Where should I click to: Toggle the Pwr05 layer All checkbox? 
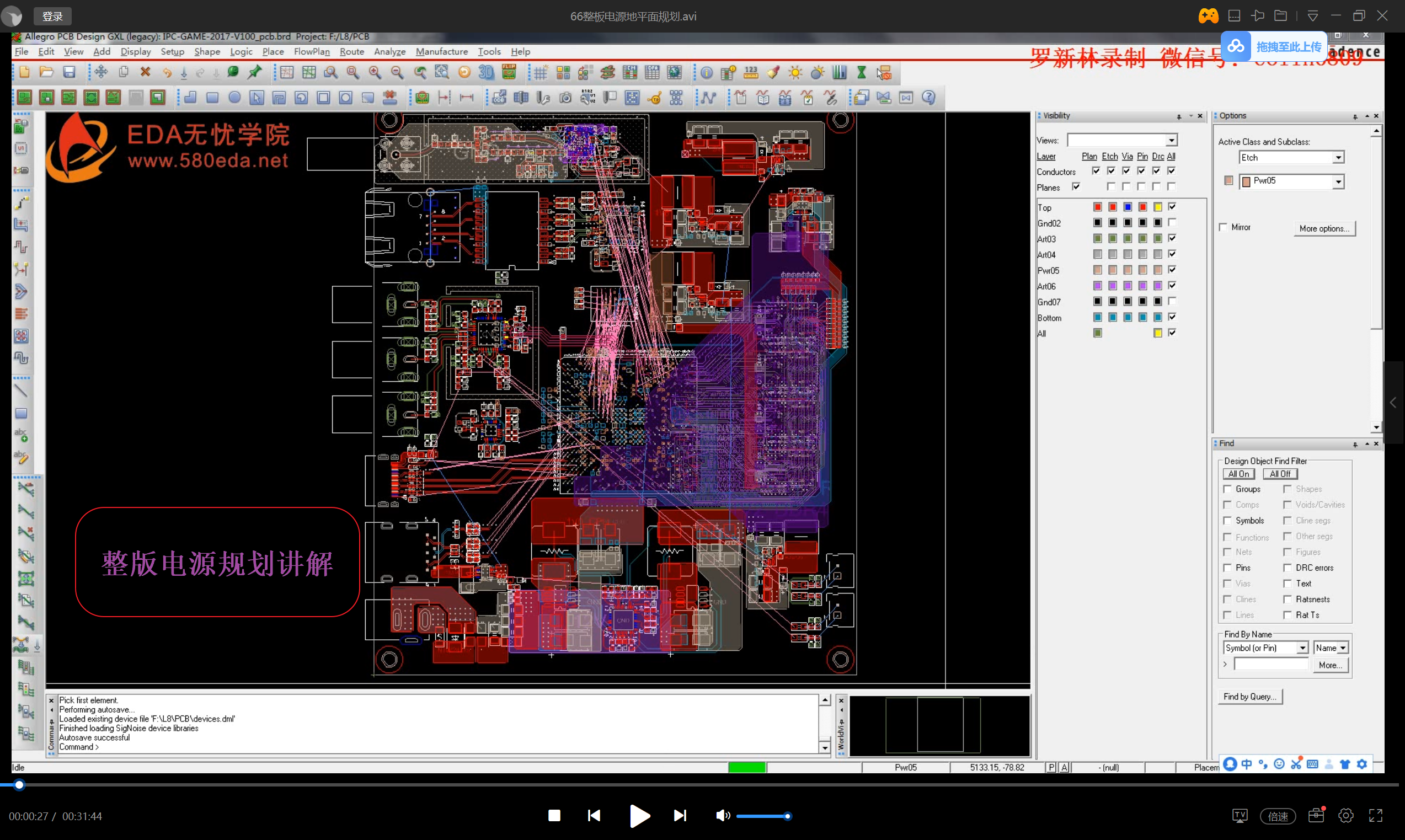(x=1172, y=270)
